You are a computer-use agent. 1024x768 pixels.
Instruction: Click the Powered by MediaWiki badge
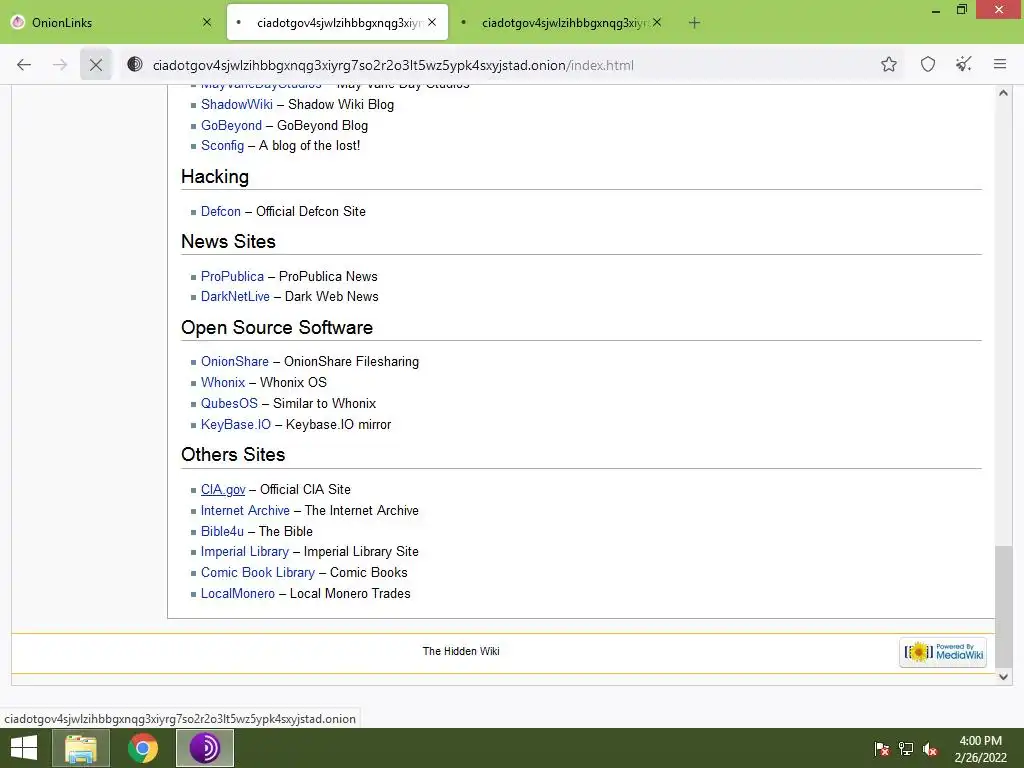tap(943, 652)
